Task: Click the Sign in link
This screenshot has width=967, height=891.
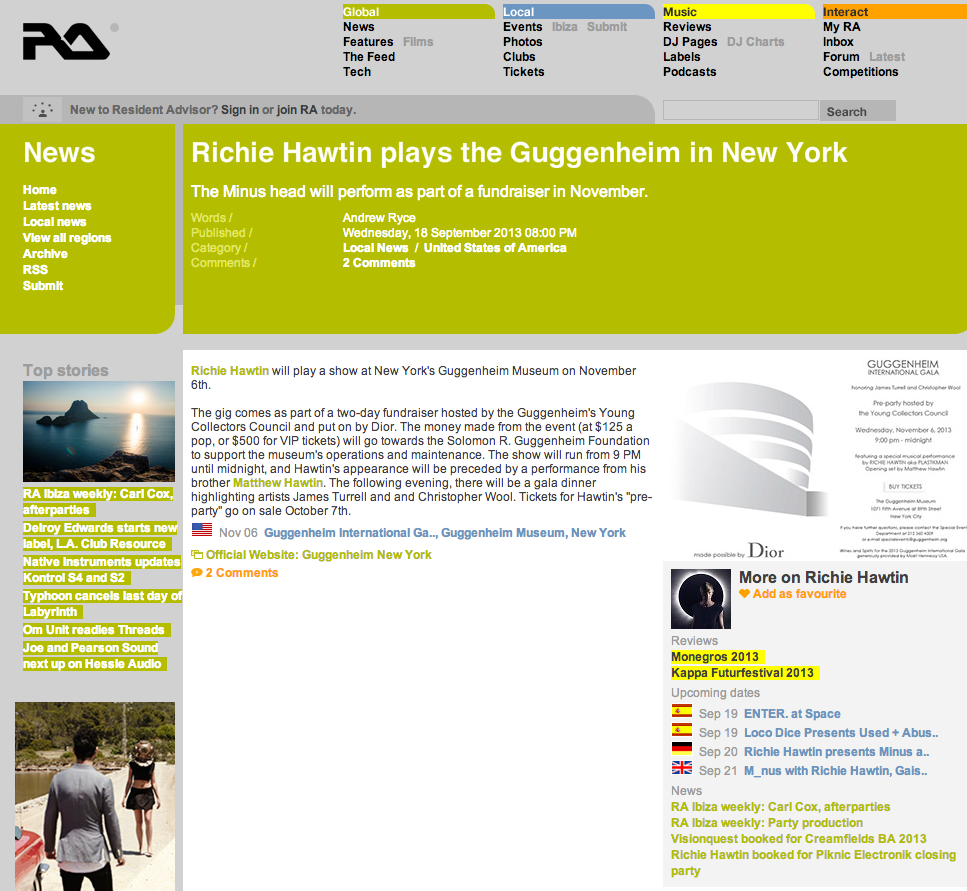Action: click(x=240, y=110)
